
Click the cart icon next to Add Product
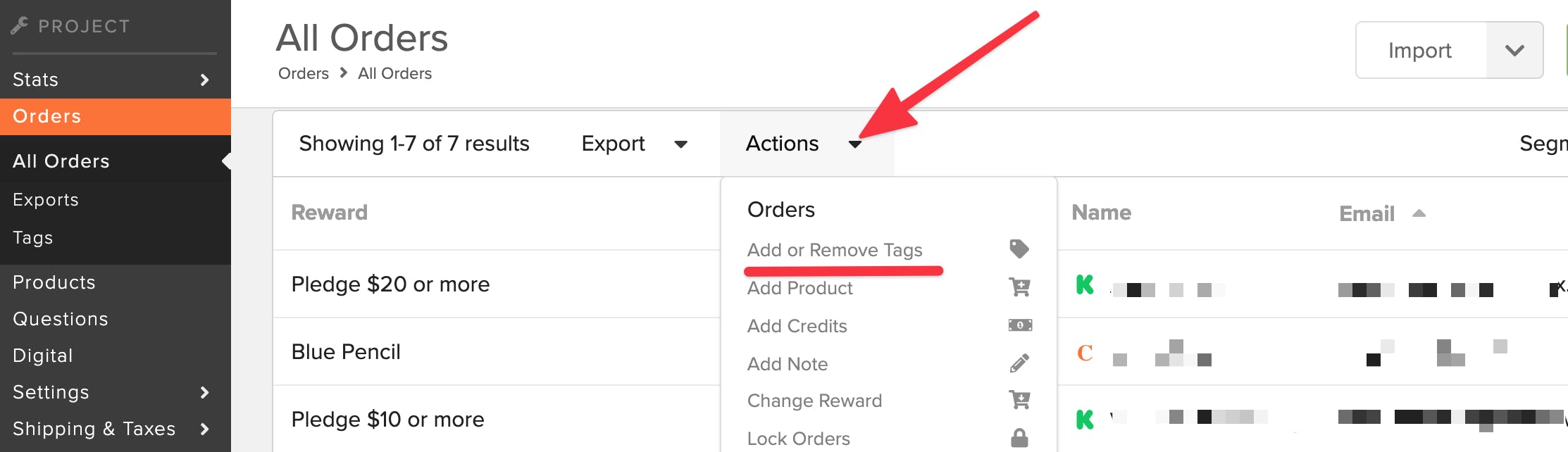pyautogui.click(x=1019, y=287)
